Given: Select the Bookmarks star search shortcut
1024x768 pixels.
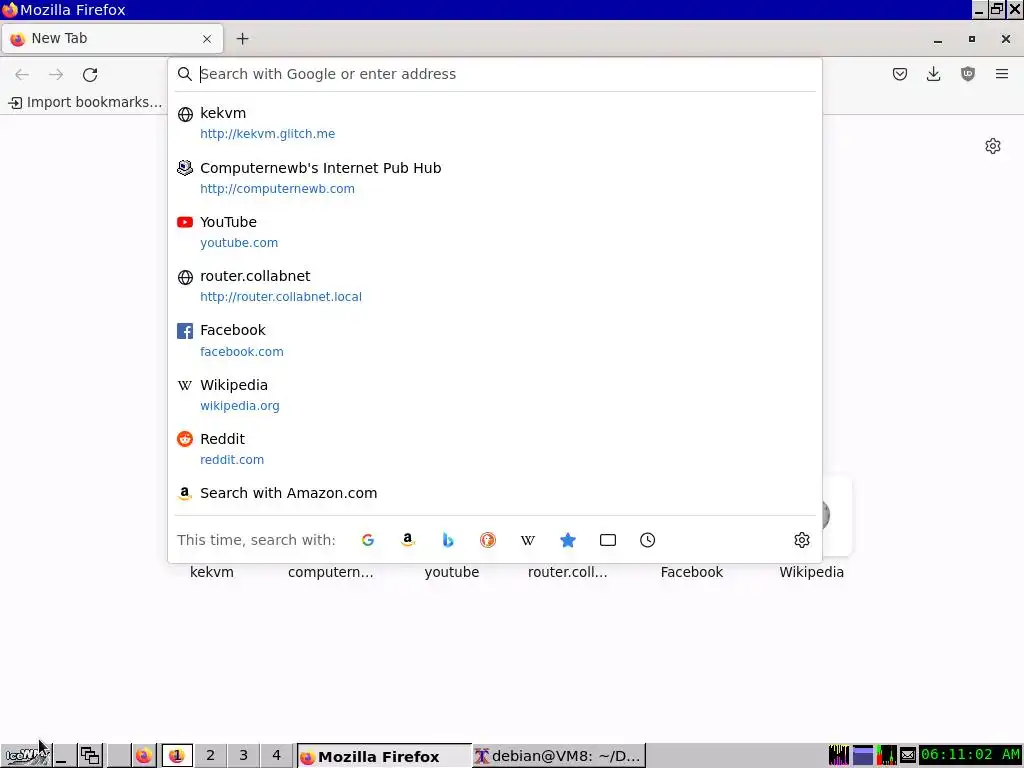Looking at the screenshot, I should click(x=568, y=540).
